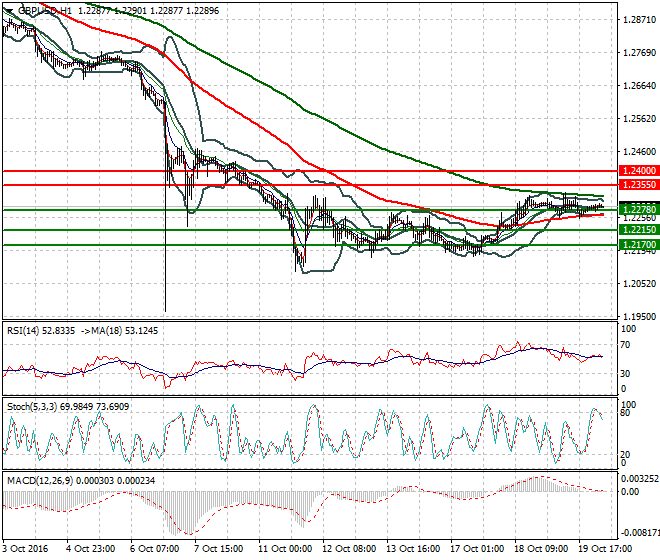
Task: Click the 18 Oct 09:00 time label
Action: click(541, 549)
